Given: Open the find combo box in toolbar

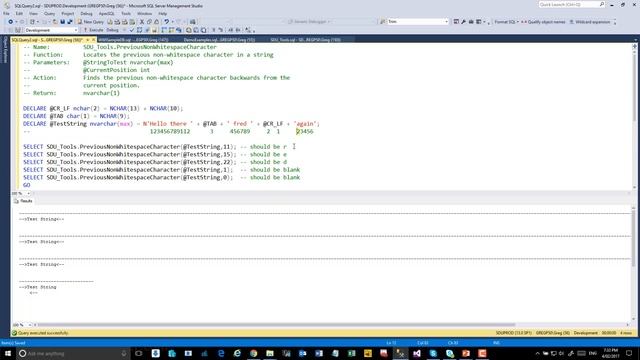Looking at the screenshot, I should (417, 22).
